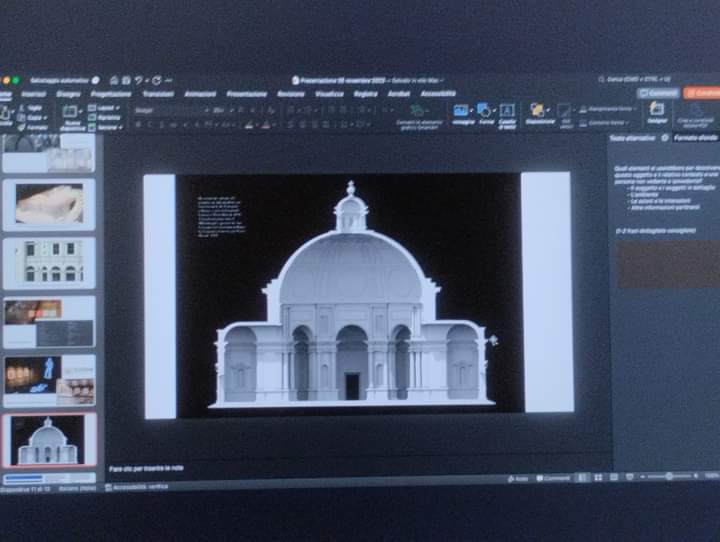Screen dimensions: 720x542
Task: Click the Stili veloci icon
Action: (564, 111)
